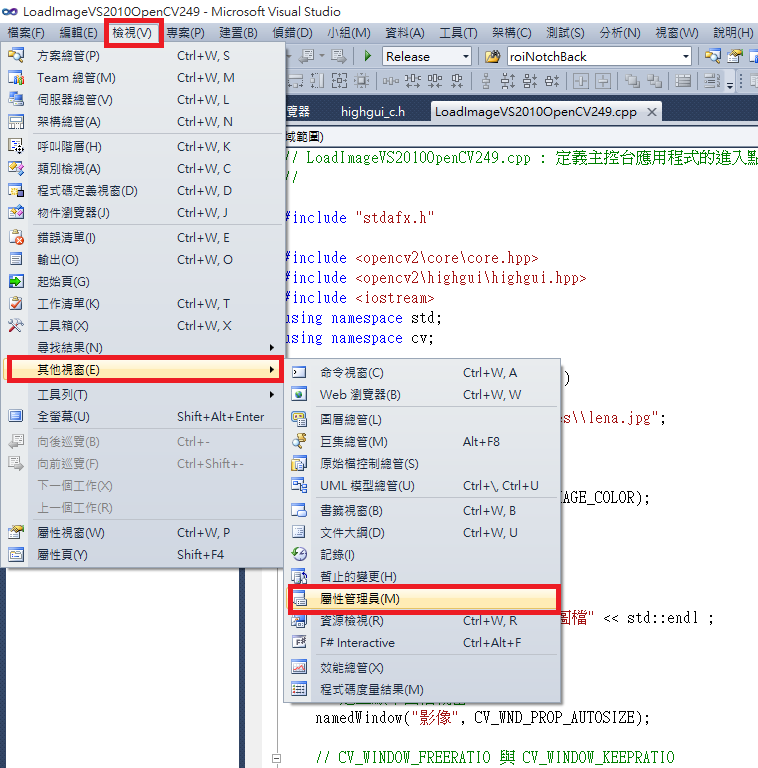Click the 文件大綱(D) icon
This screenshot has width=758, height=768.
[x=299, y=532]
